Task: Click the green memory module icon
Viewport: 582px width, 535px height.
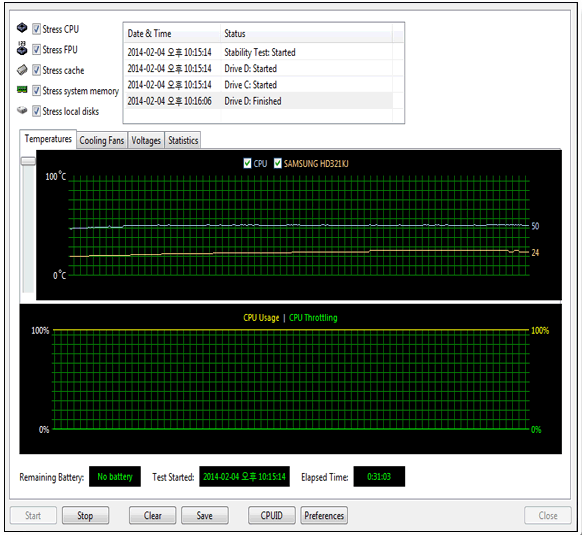Action: (x=22, y=89)
